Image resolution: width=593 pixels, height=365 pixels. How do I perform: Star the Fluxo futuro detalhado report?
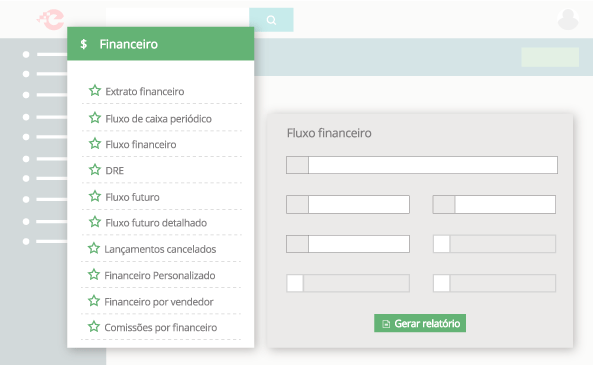95,222
